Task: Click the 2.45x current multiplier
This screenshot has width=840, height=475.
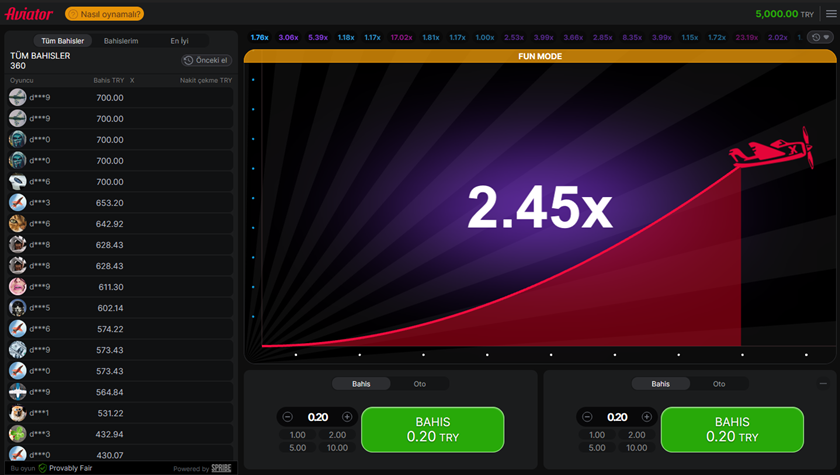Action: point(539,207)
